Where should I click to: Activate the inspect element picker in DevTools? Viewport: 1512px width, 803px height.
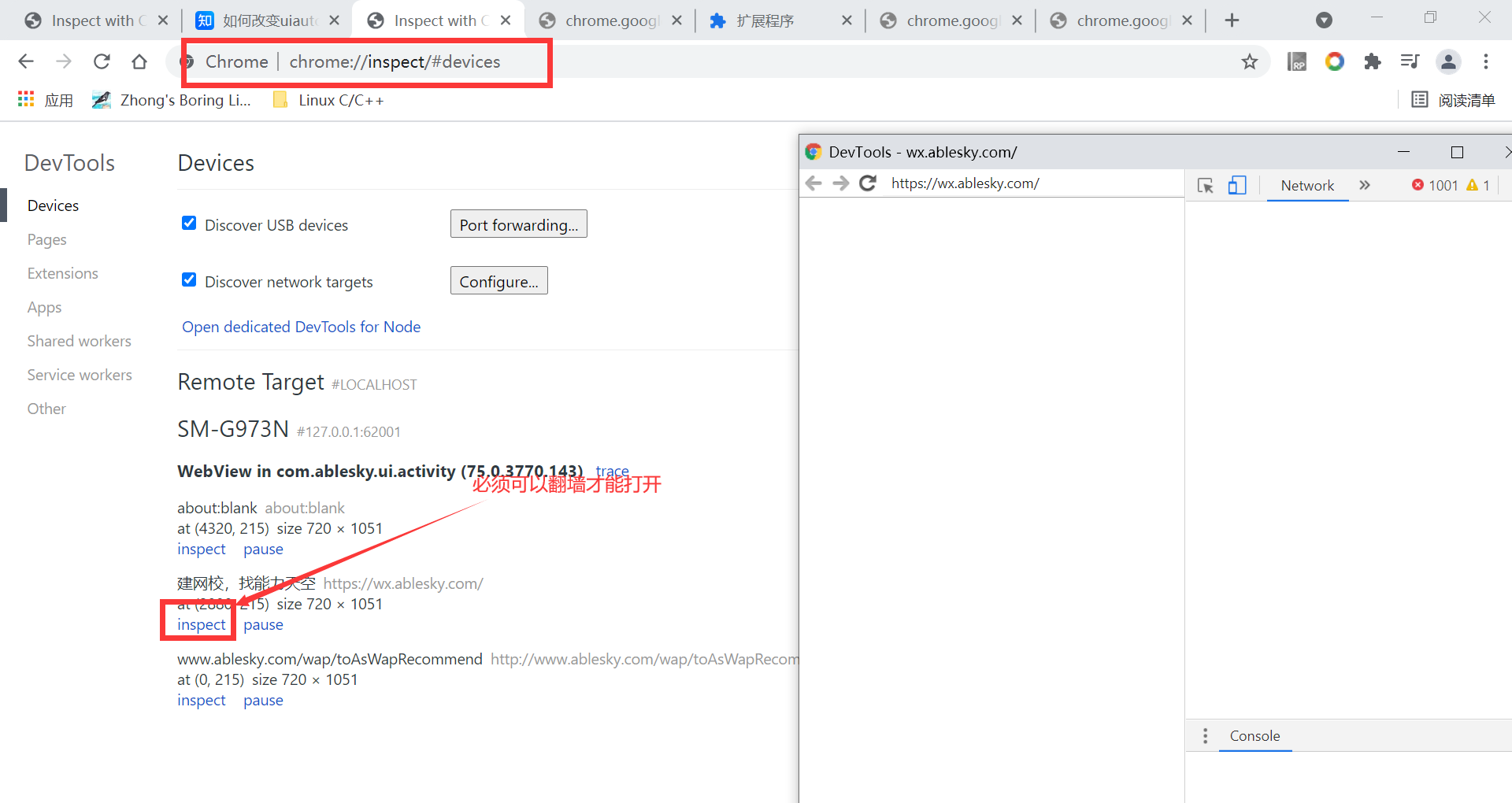[1206, 186]
